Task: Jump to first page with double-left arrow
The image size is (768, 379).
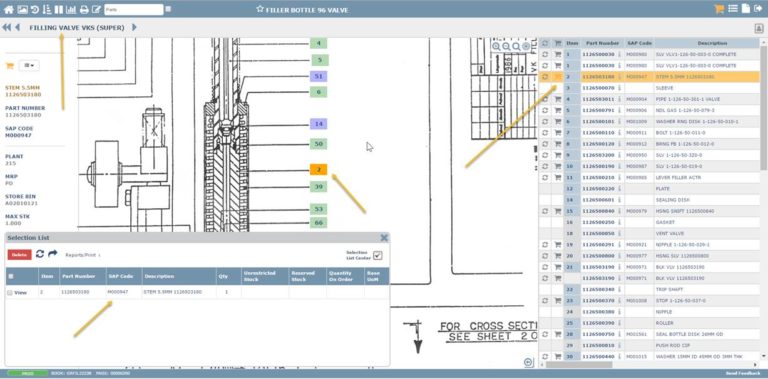Action: [7, 27]
